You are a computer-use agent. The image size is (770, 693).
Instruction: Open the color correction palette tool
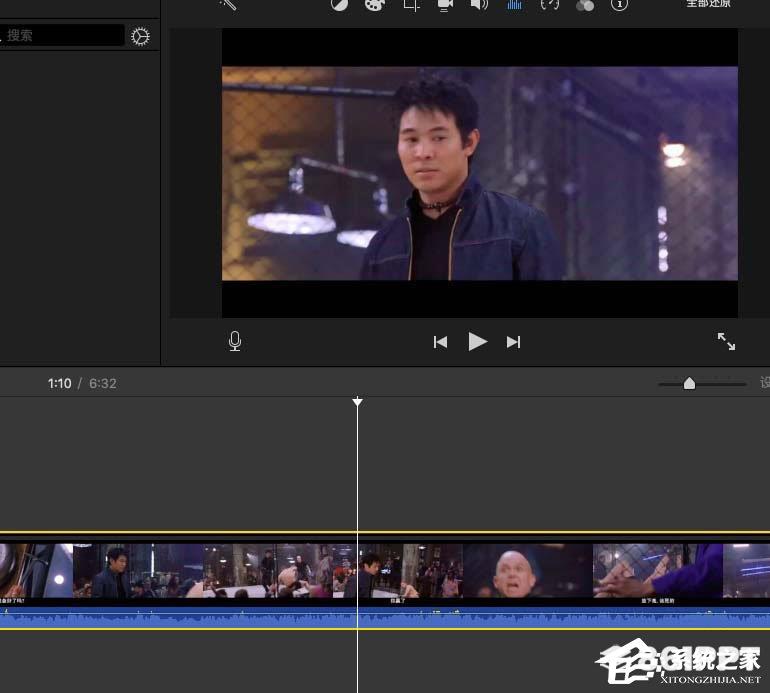(375, 5)
